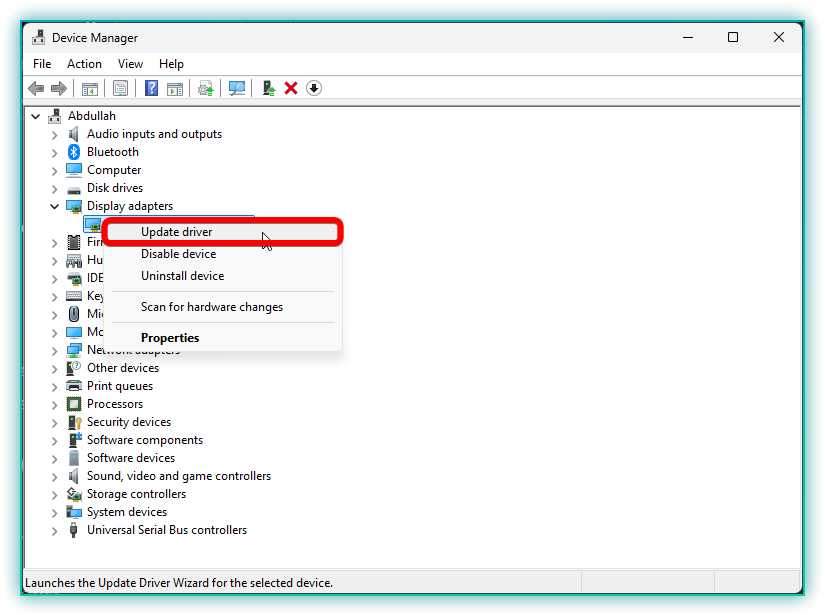The height and width of the screenshot is (616, 825).
Task: Select the Print queues label
Action: (x=120, y=386)
